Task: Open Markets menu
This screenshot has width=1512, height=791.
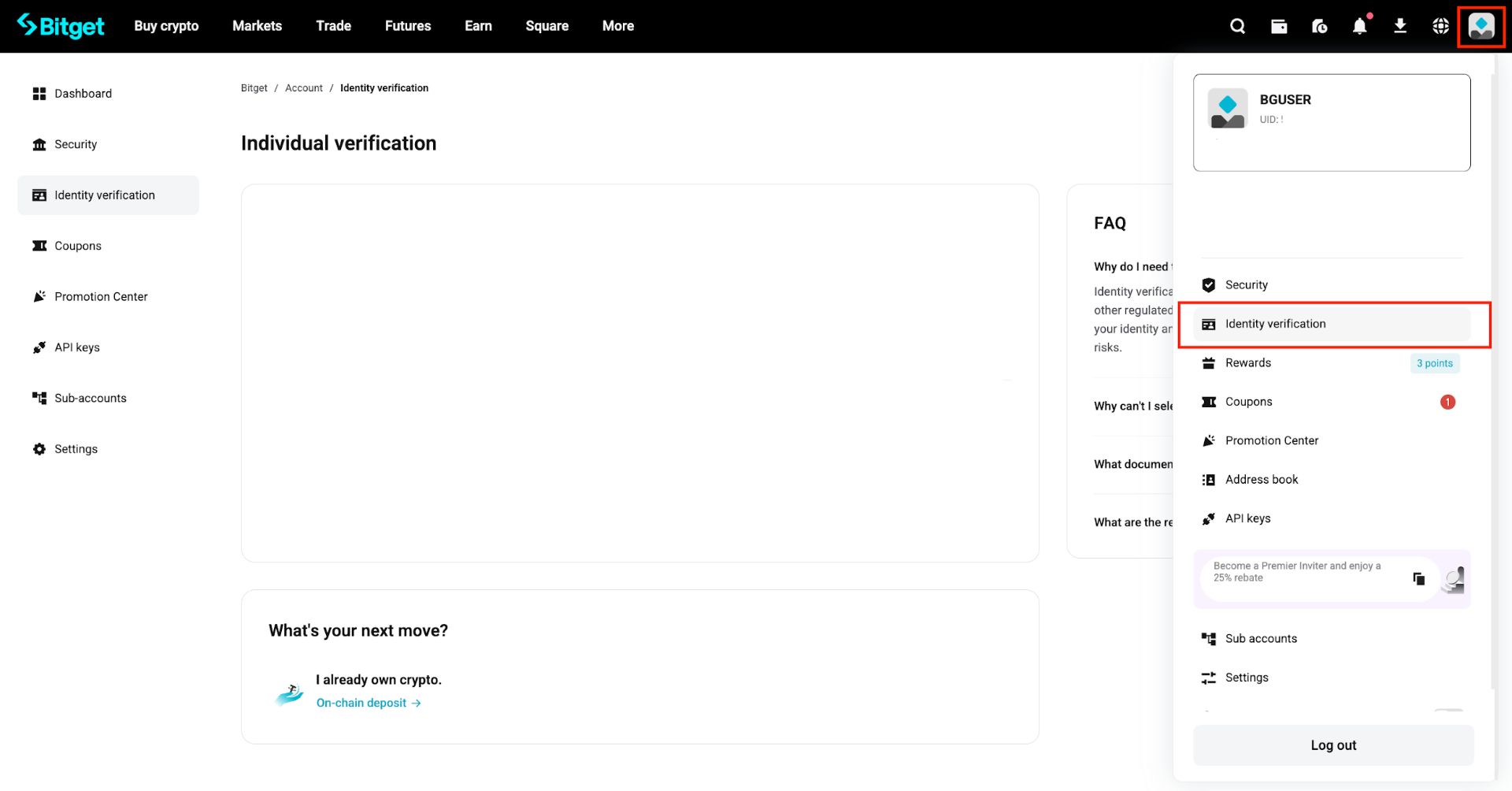Action: (x=257, y=26)
